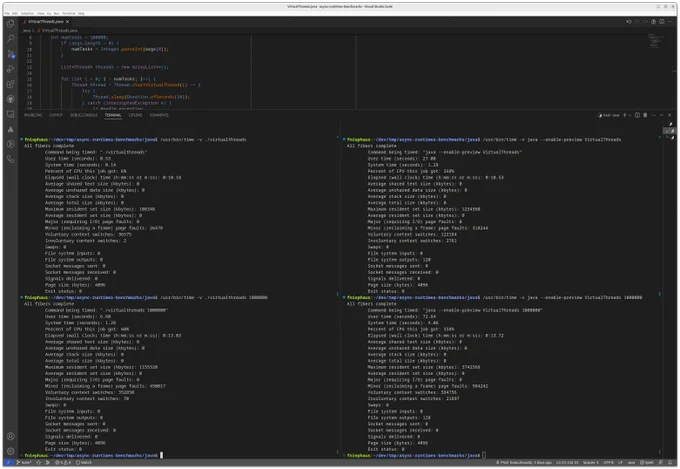The image size is (680, 469).
Task: Click code line 'List<Thread> threads = new ArrayList<>();'
Action: pyautogui.click(x=114, y=67)
